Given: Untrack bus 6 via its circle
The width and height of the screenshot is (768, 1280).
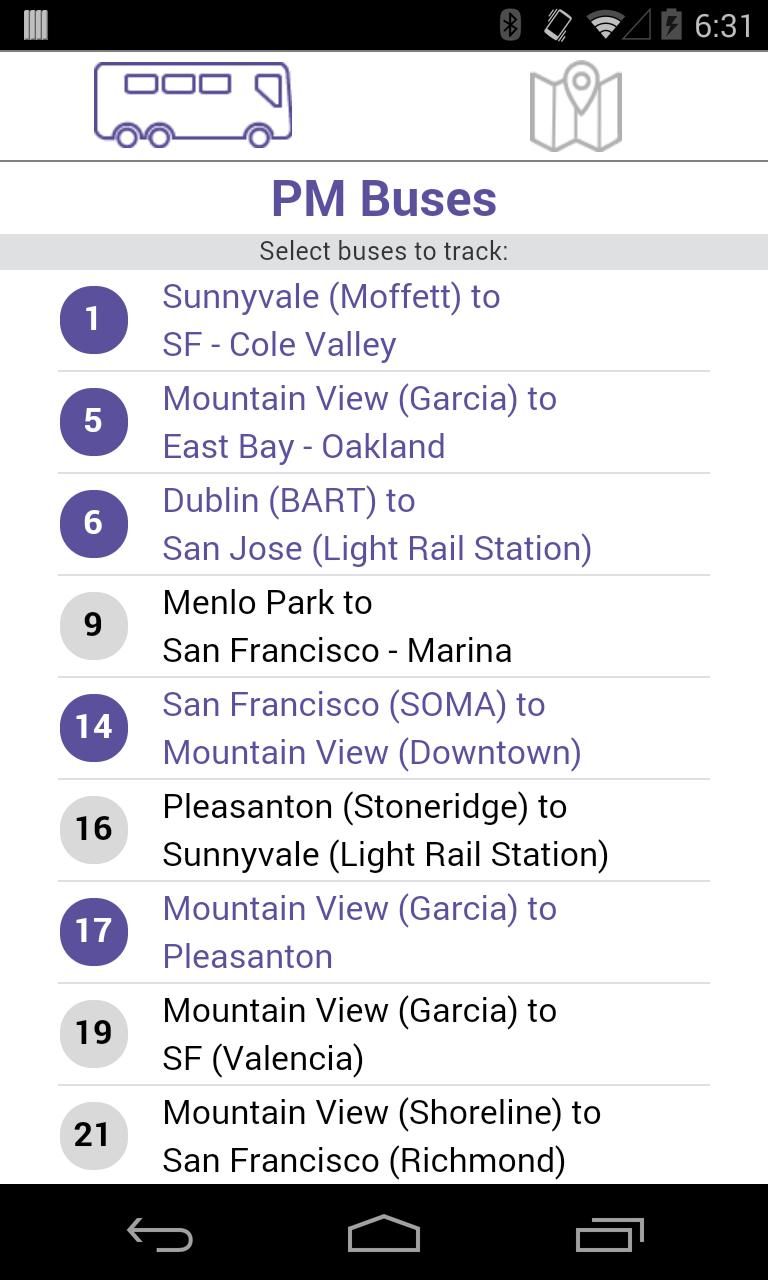Looking at the screenshot, I should [x=94, y=524].
